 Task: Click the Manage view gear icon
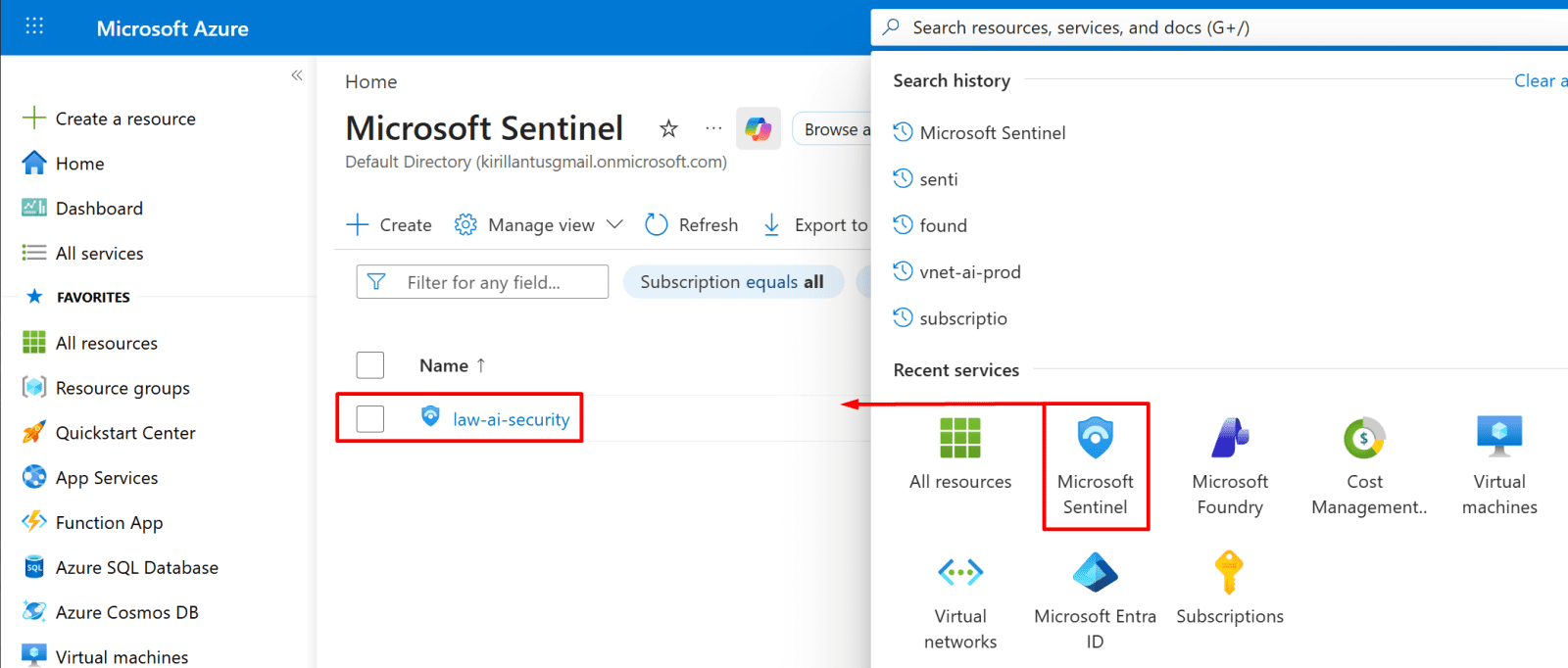click(465, 225)
